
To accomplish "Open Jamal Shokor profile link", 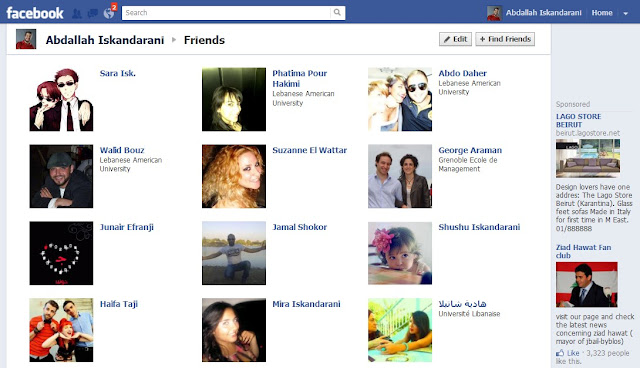I will (300, 227).
